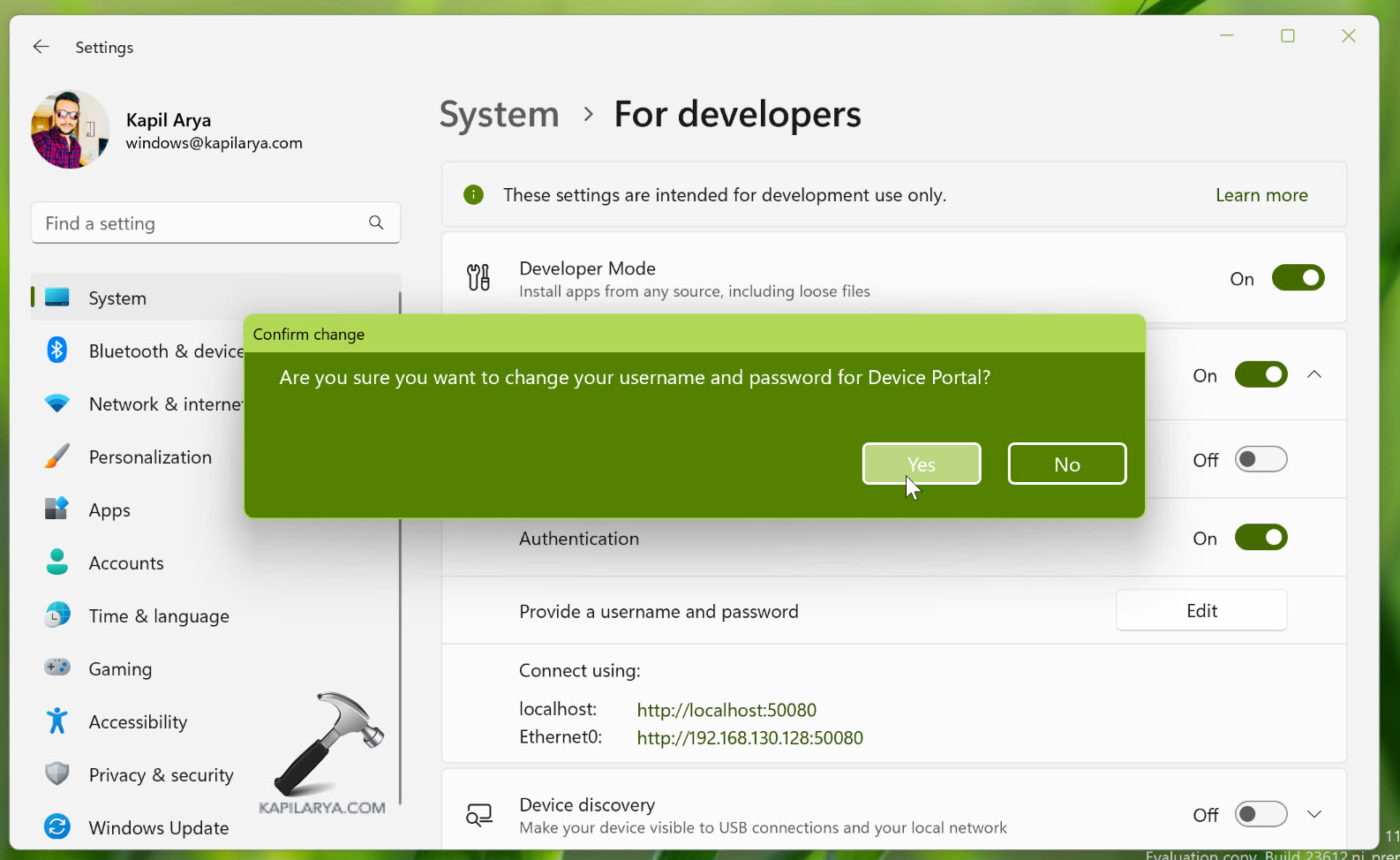Enable the Device discovery toggle

click(x=1260, y=814)
